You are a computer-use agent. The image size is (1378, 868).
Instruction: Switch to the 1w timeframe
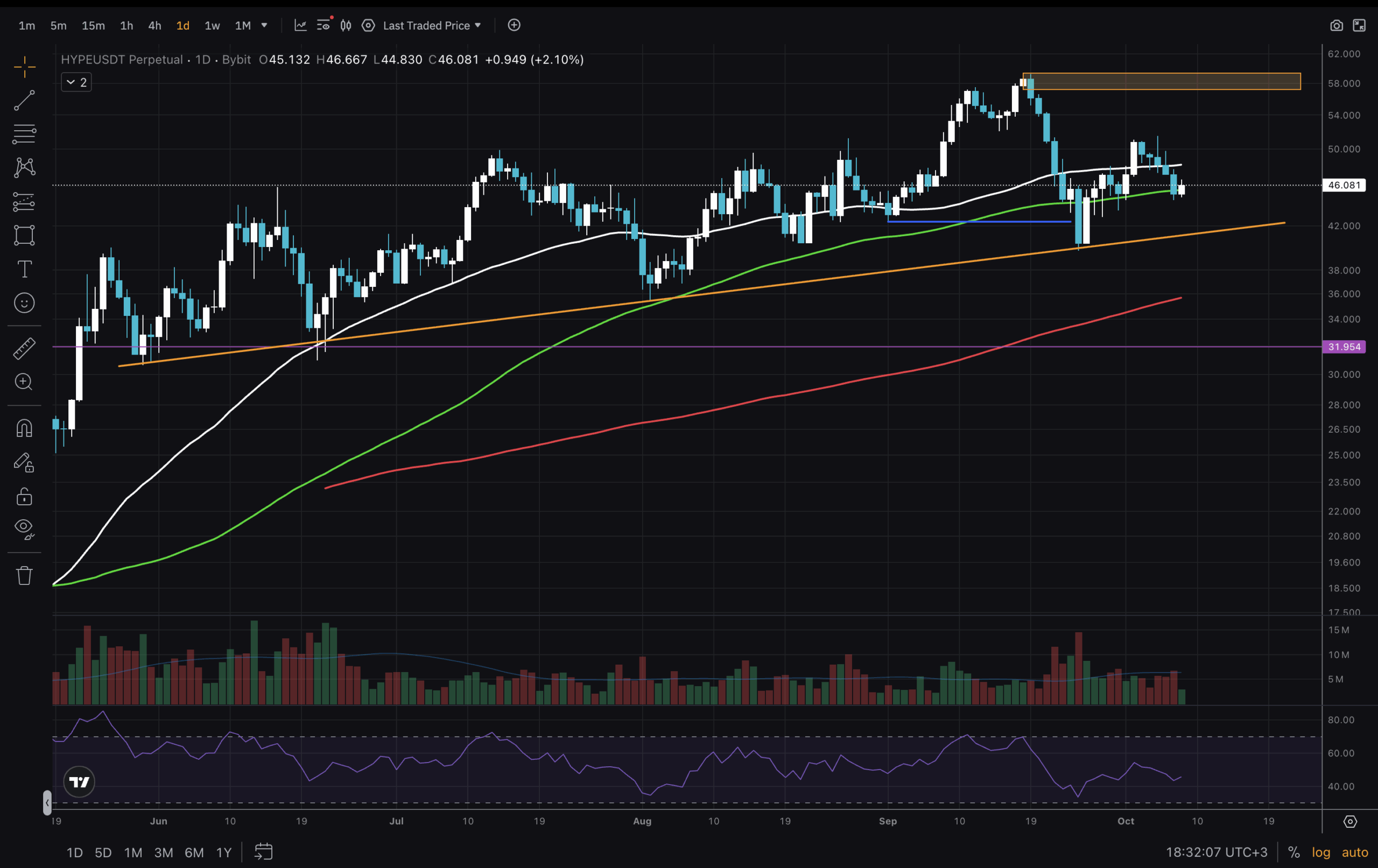point(212,26)
